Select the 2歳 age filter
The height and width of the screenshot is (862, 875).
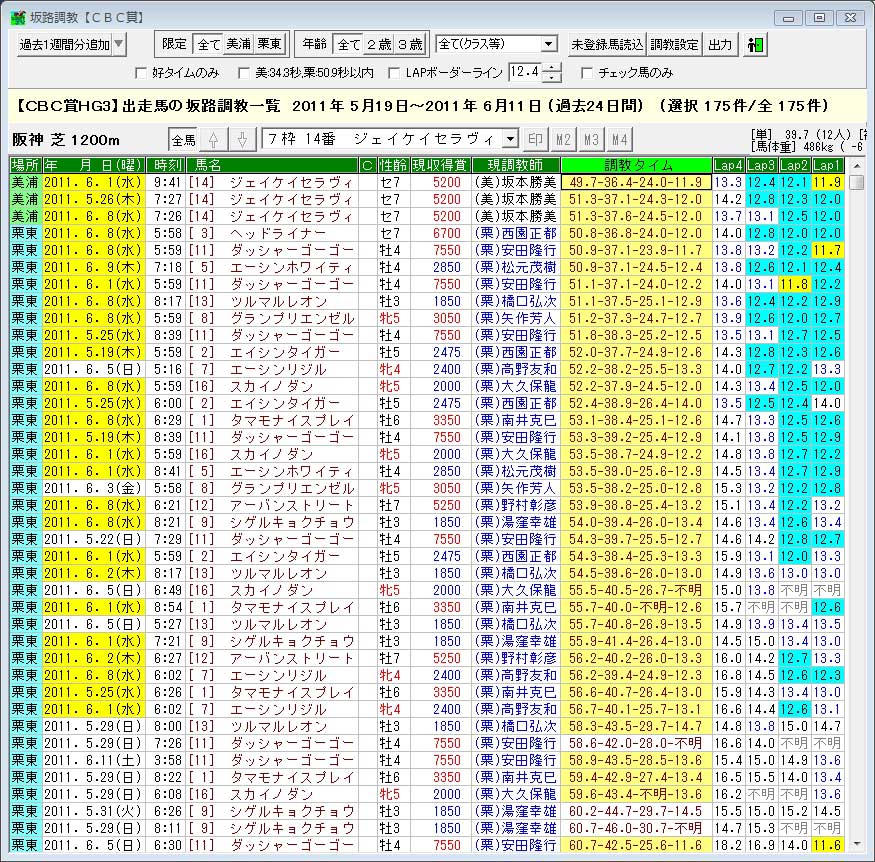tap(379, 45)
